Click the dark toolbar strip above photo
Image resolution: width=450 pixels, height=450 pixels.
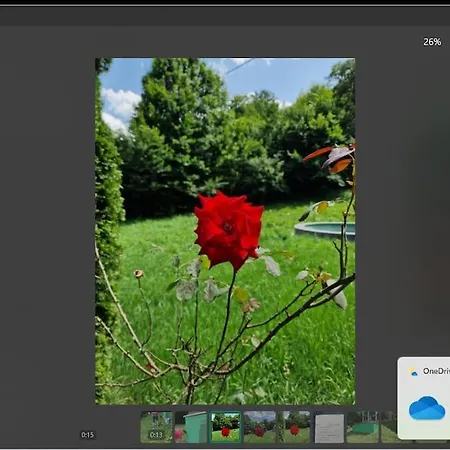pos(225,16)
